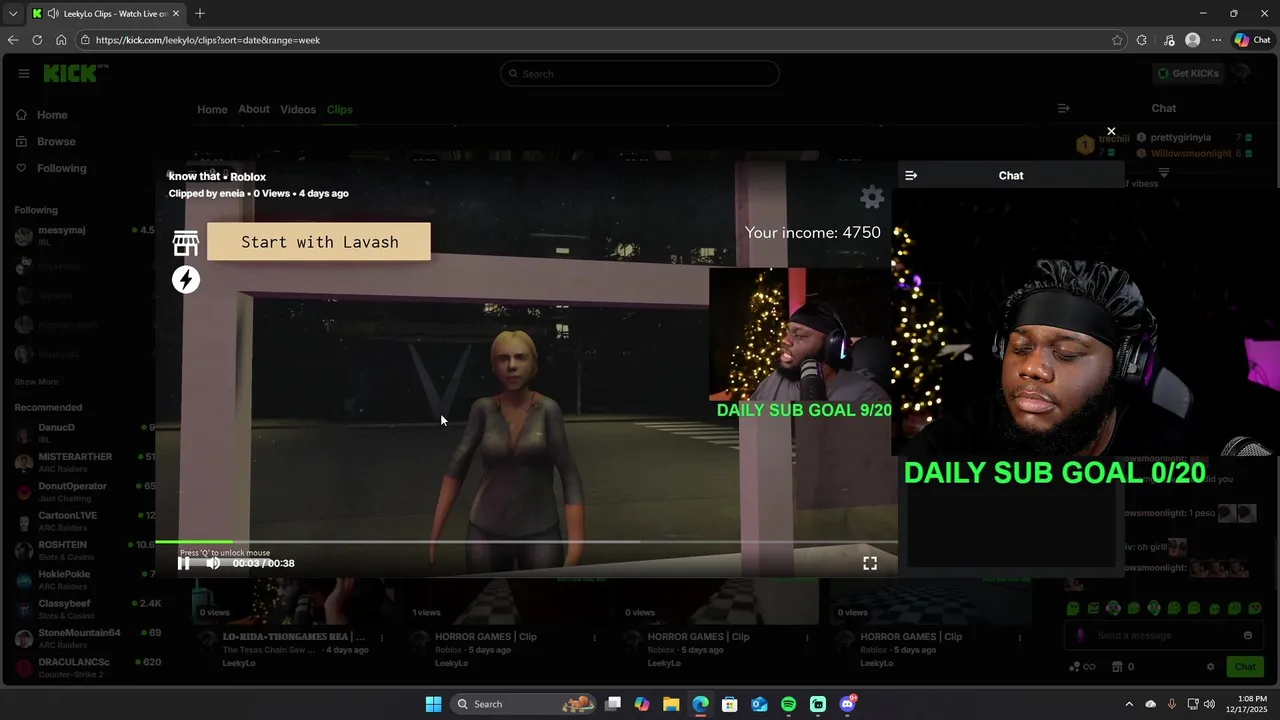Click the chat points infinity icon
Viewport: 1280px width, 720px height.
[x=1089, y=667]
